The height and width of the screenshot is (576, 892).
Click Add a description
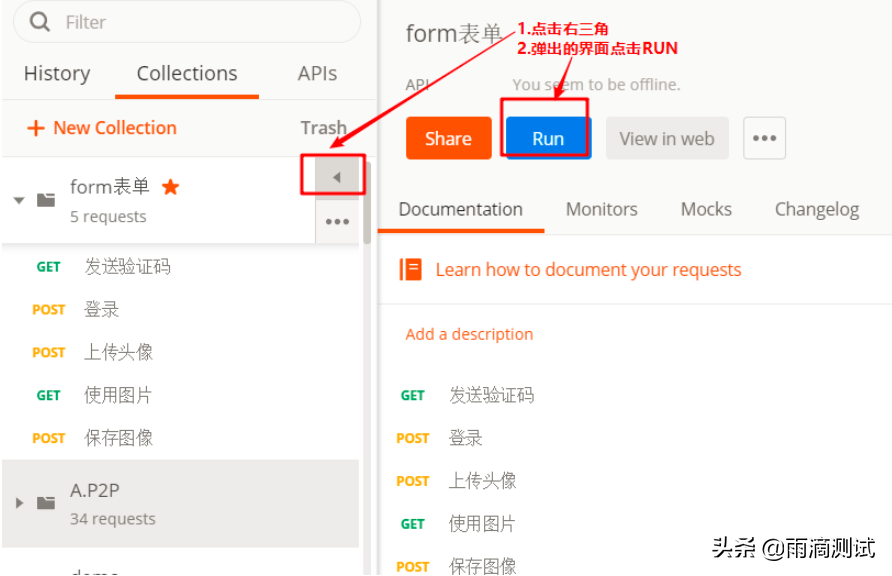(x=469, y=333)
